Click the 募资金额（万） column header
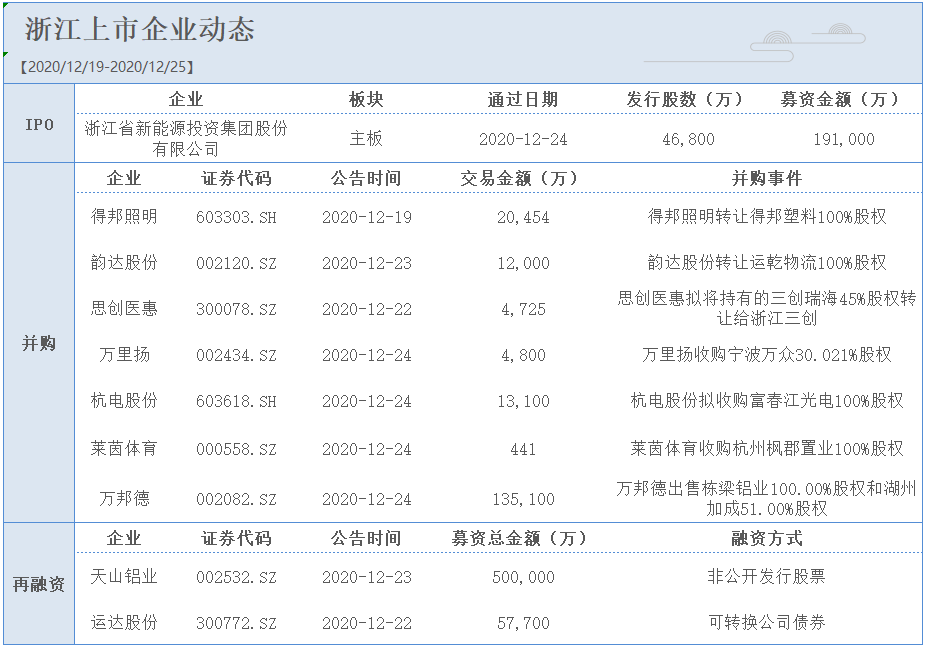 click(x=844, y=99)
